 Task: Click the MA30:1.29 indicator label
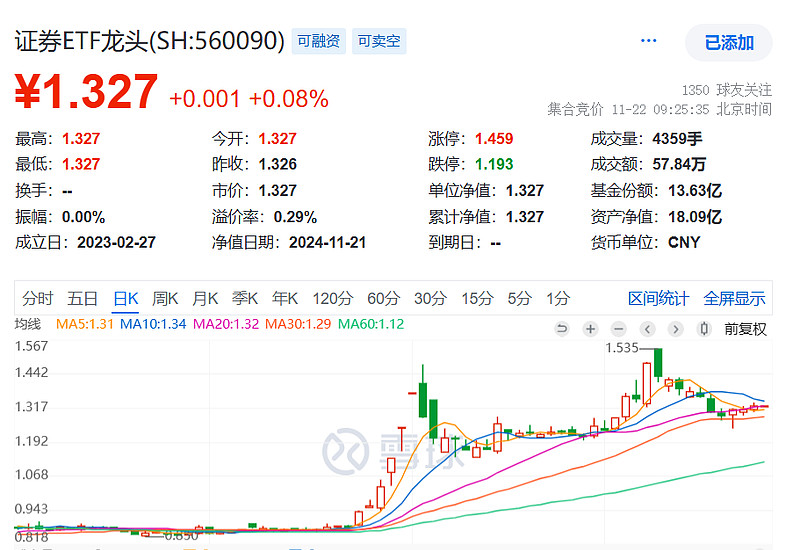298,324
